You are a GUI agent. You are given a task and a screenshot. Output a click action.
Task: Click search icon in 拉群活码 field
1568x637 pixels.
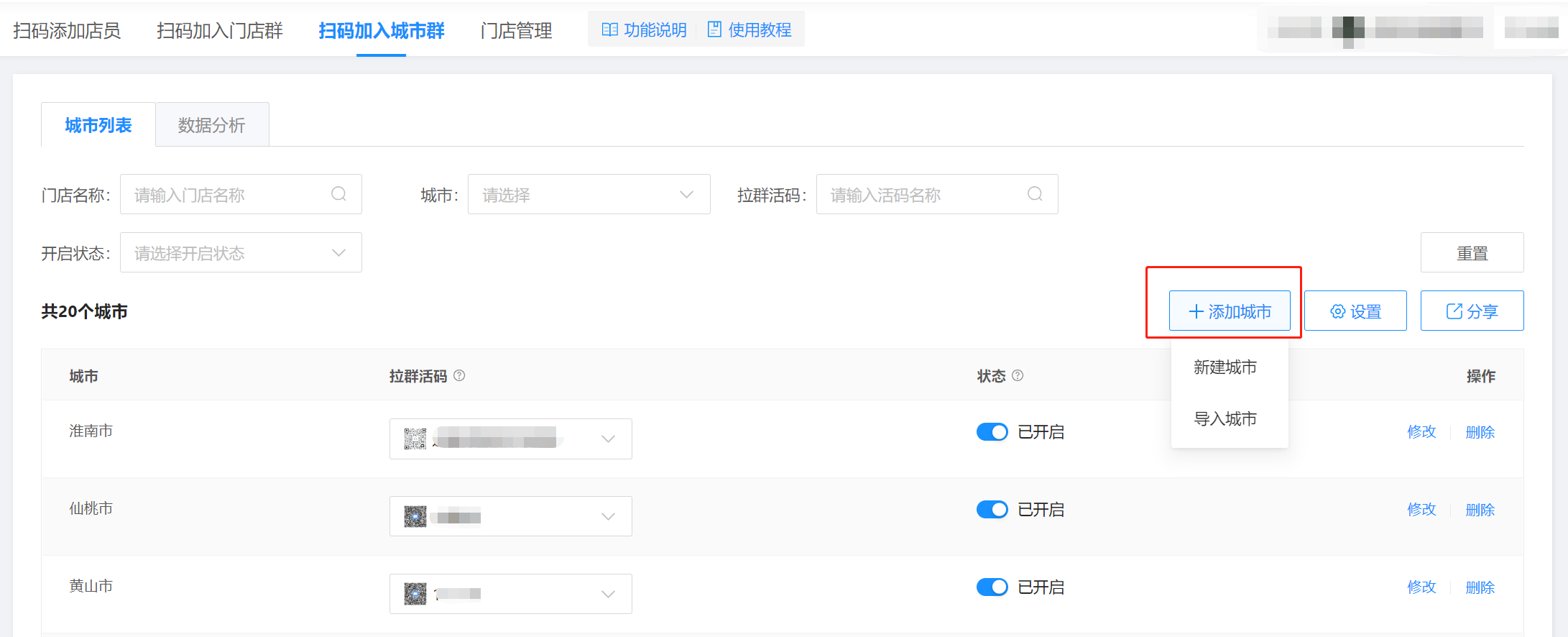[1035, 194]
